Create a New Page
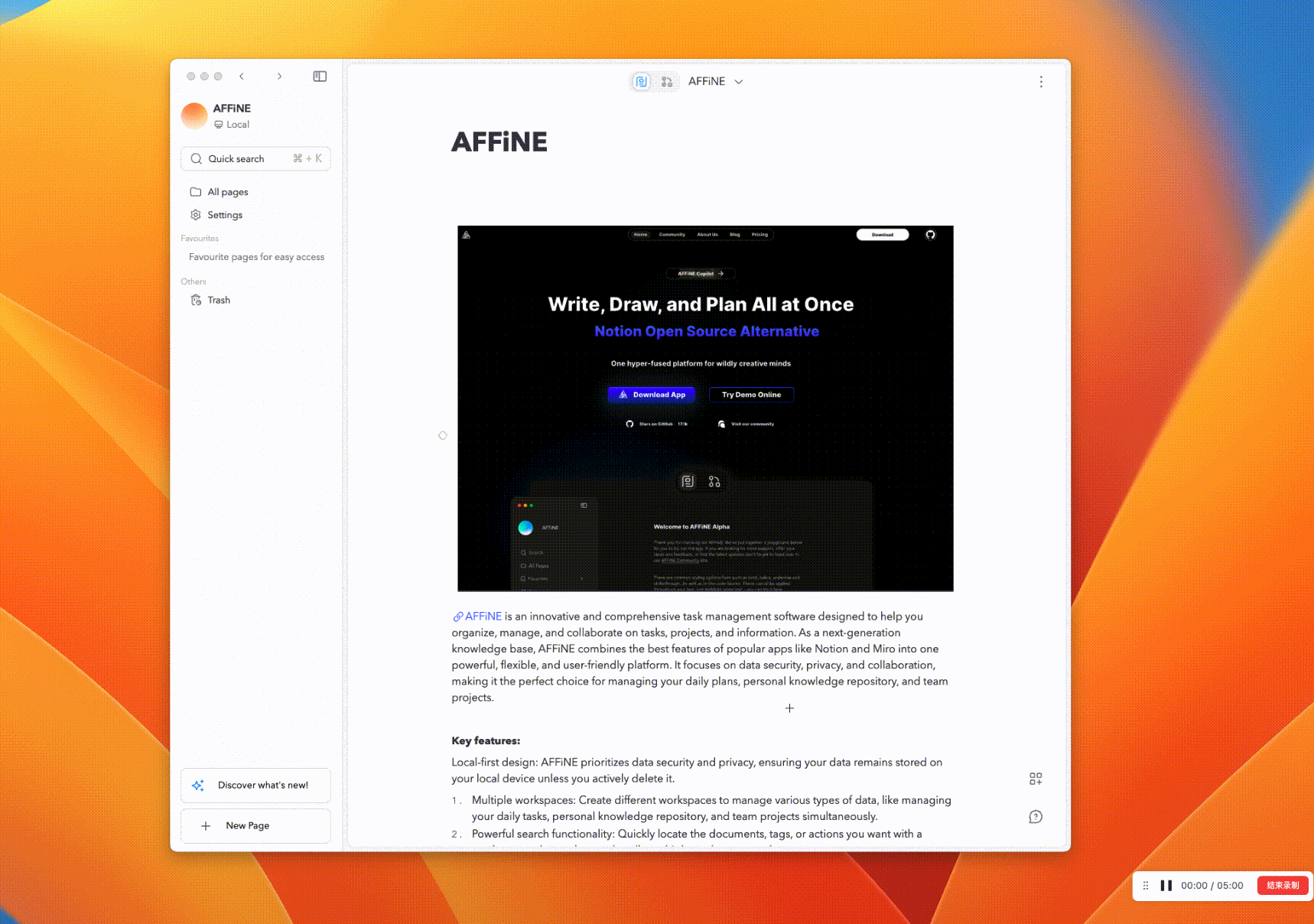 (255, 826)
